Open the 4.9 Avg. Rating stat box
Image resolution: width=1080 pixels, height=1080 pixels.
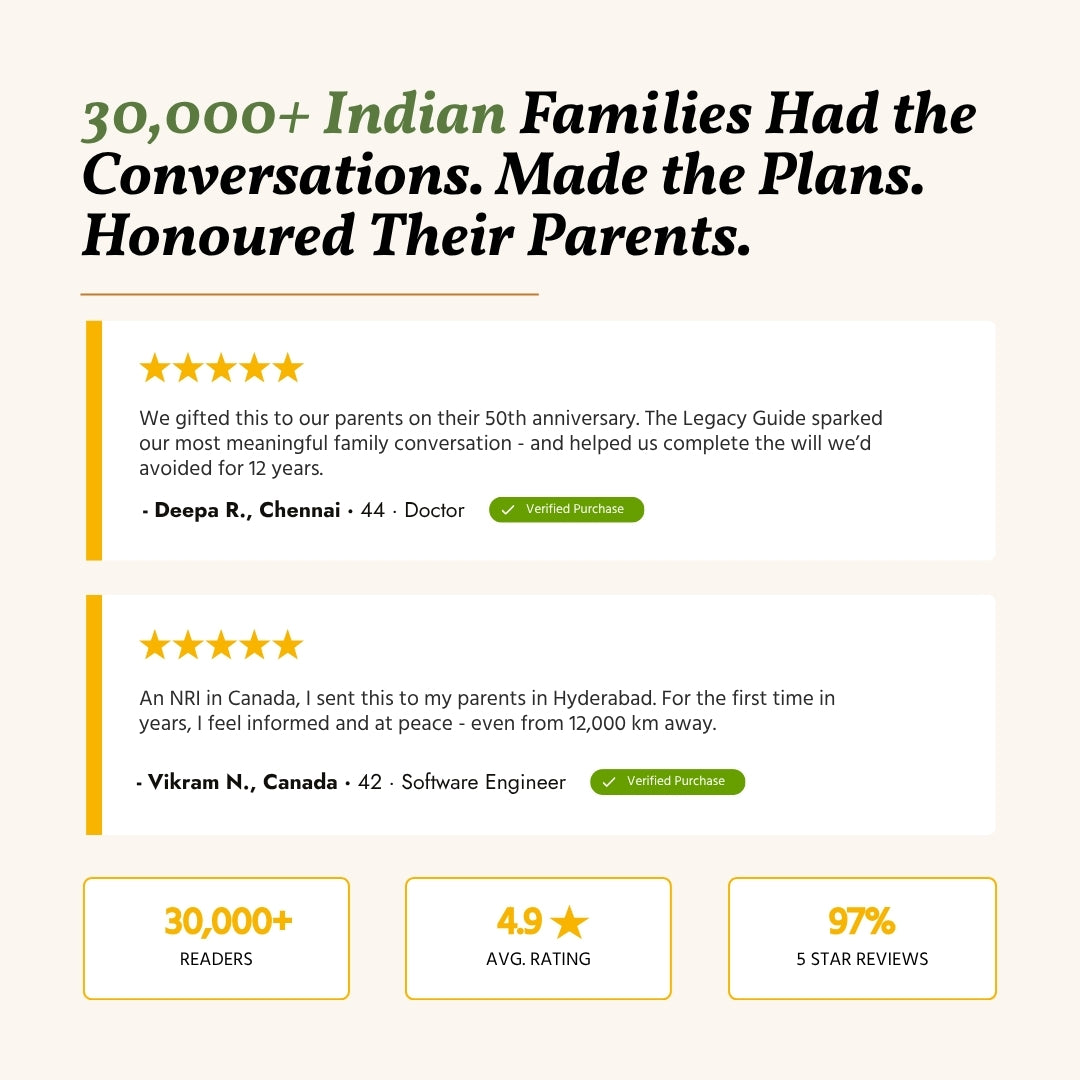click(x=538, y=938)
